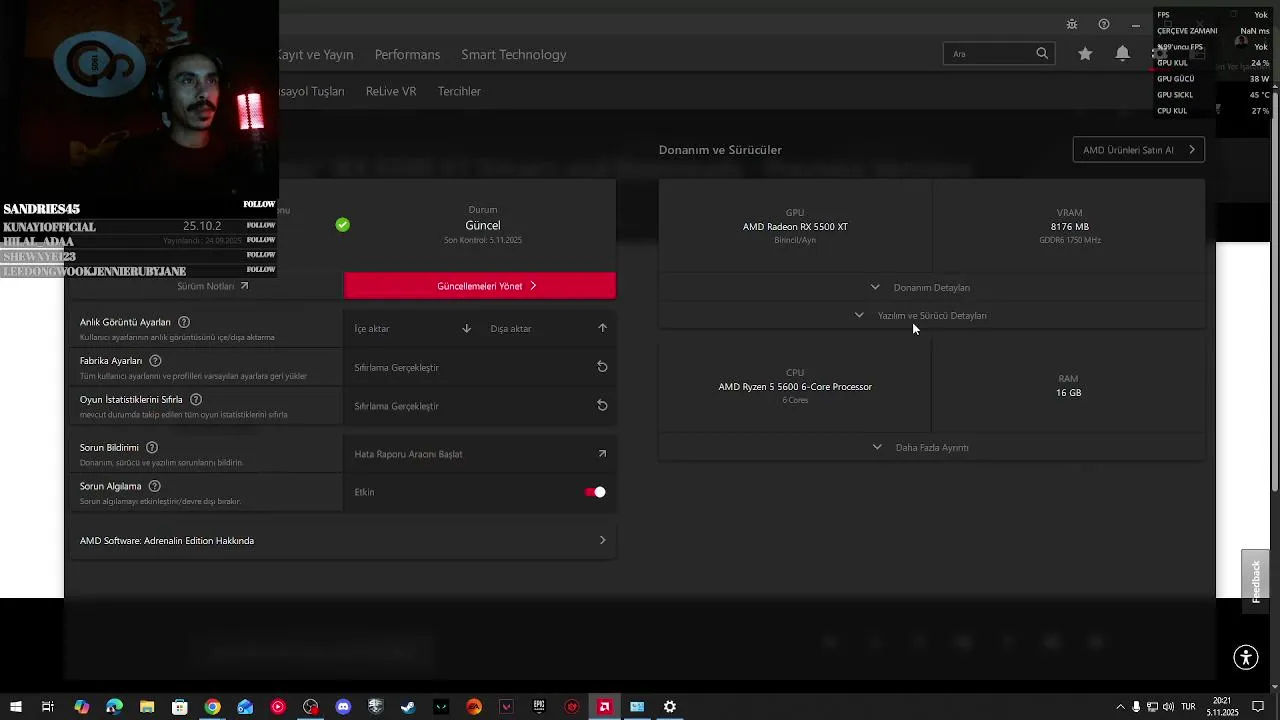The height and width of the screenshot is (720, 1280).
Task: Click Sıfırlama Gerçekleştir for Oyun İstatistiklerini Sıfırla
Action: [397, 406]
